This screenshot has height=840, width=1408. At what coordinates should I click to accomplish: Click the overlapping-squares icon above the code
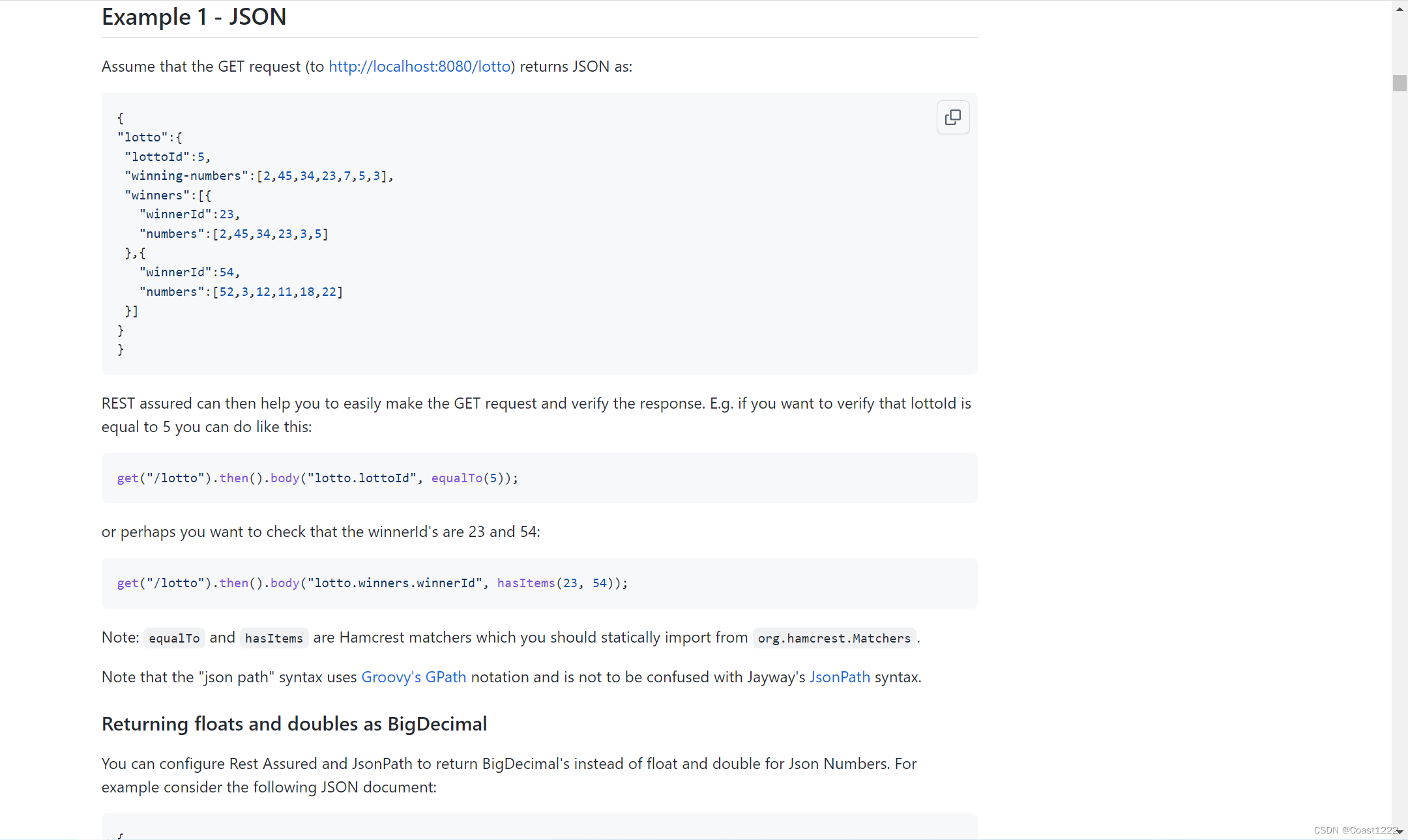pyautogui.click(x=953, y=117)
